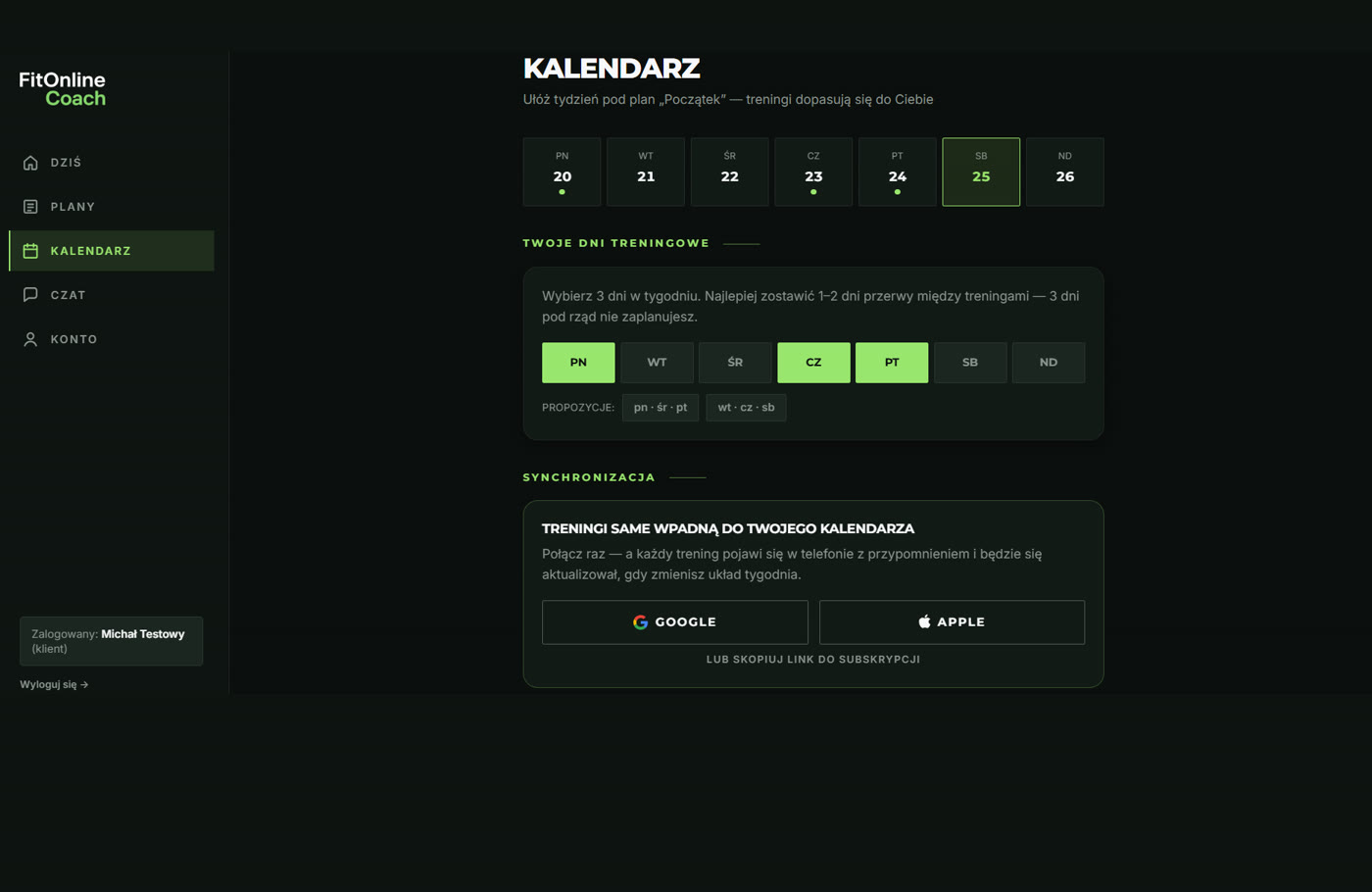Connect with Apple calendar
This screenshot has width=1372, height=892.
[952, 622]
